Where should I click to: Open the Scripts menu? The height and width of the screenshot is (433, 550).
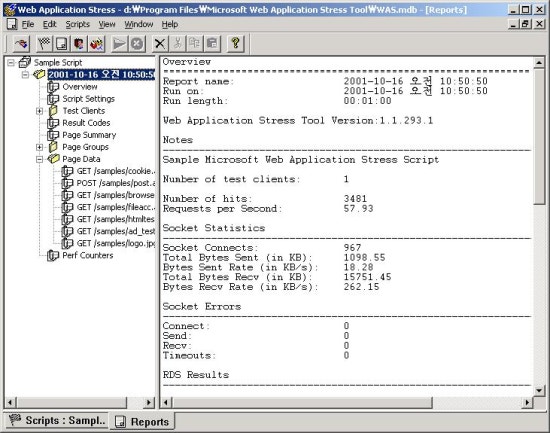(78, 24)
